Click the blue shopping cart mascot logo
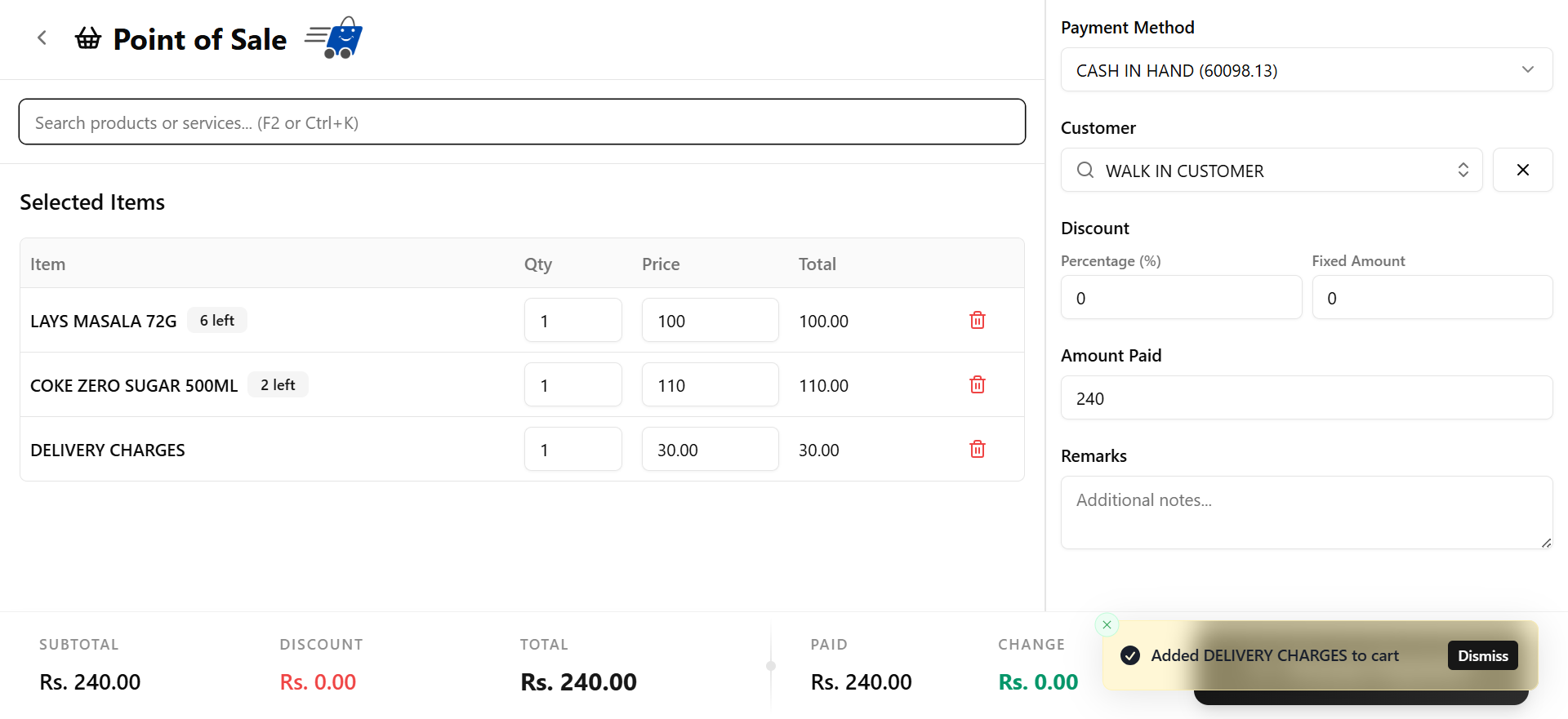1568x719 pixels. pos(335,38)
